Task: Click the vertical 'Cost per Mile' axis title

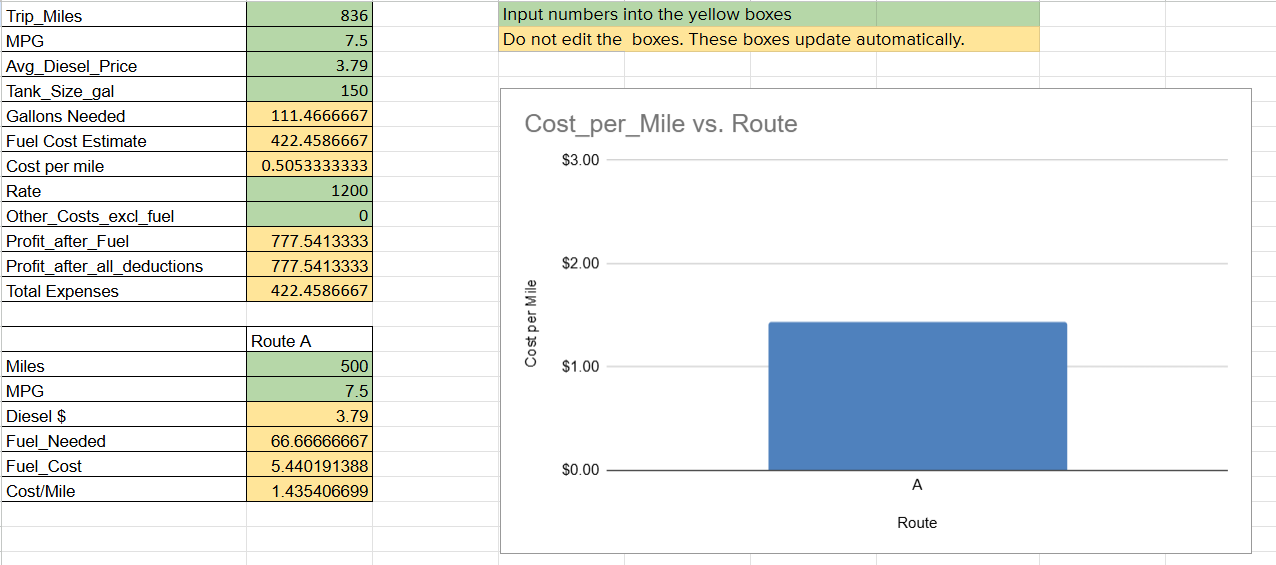Action: (531, 325)
